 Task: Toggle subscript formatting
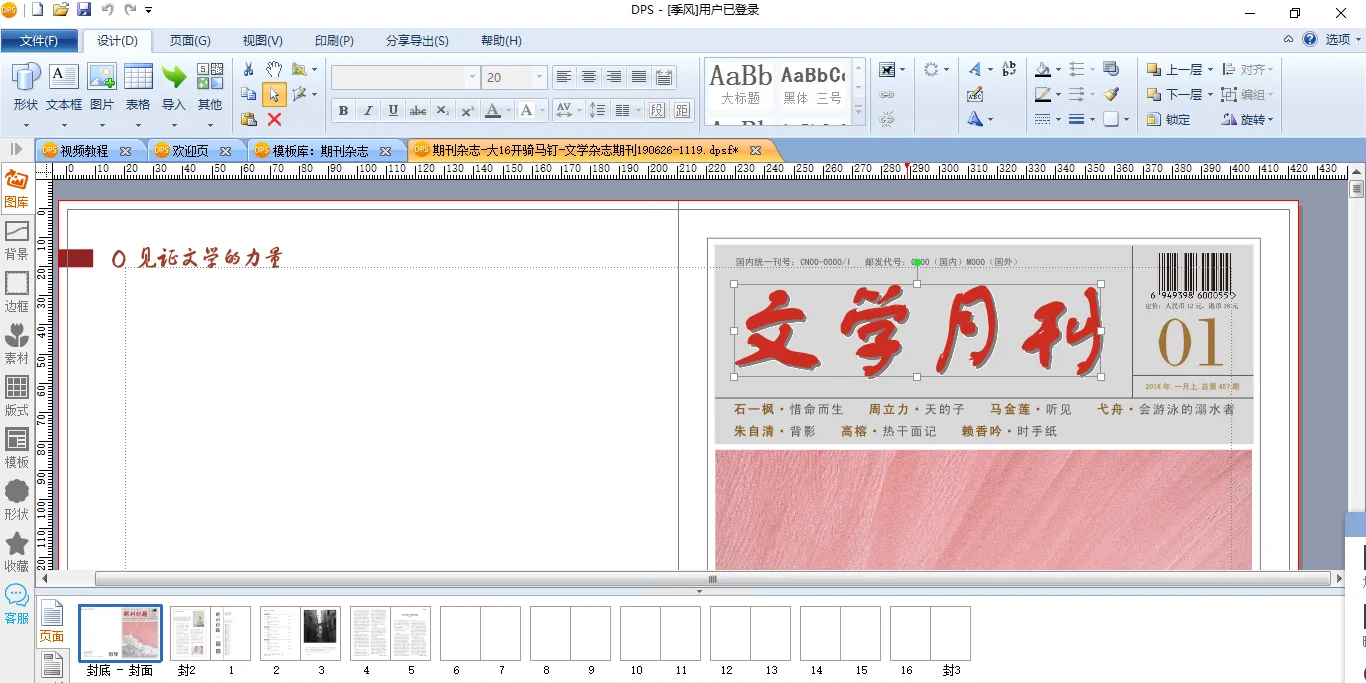click(443, 110)
